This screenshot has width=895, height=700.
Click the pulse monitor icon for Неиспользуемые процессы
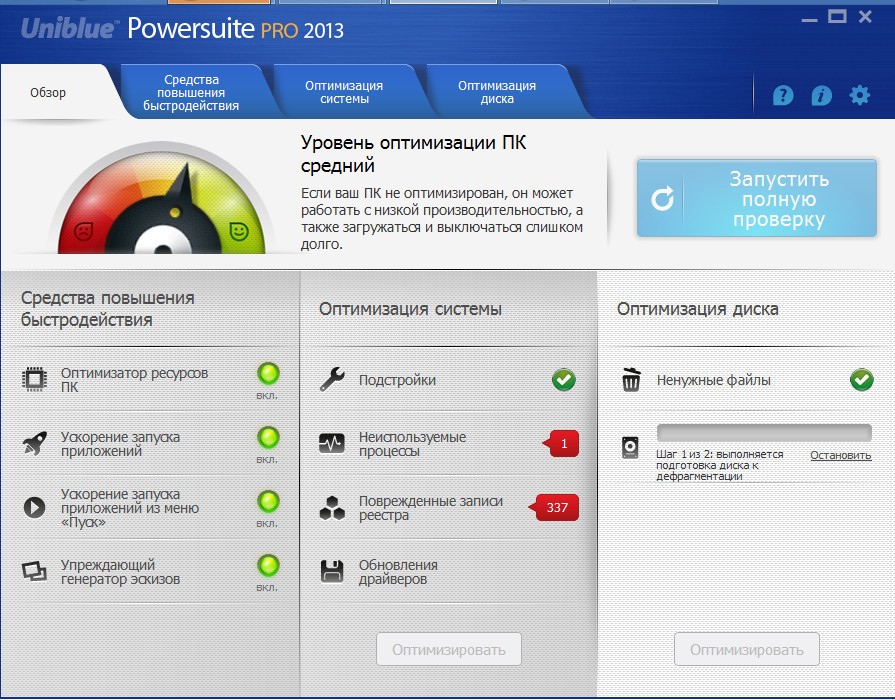tap(332, 443)
